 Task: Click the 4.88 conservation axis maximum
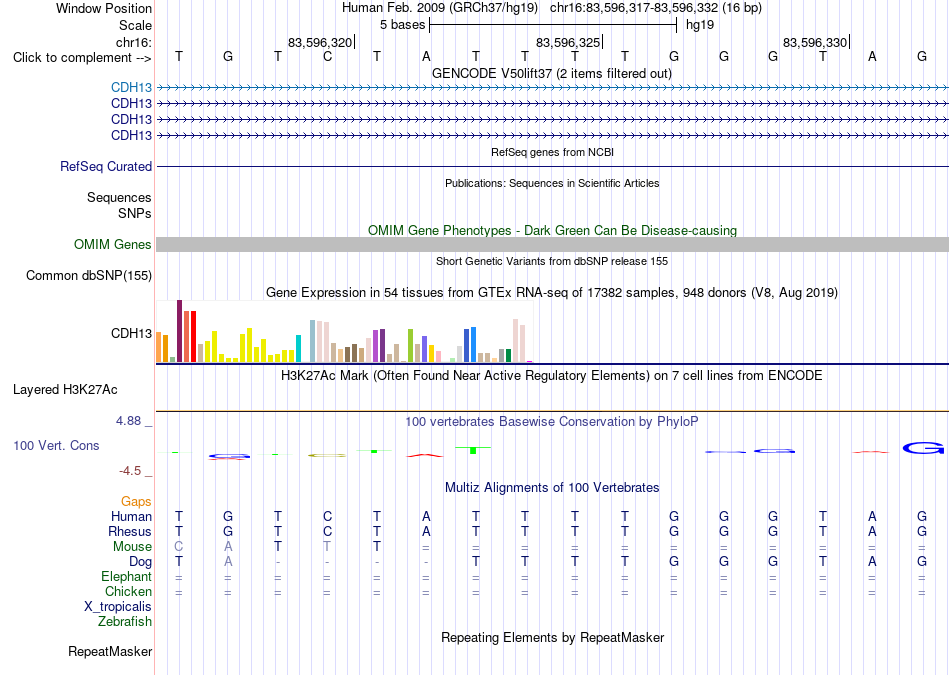click(x=128, y=421)
